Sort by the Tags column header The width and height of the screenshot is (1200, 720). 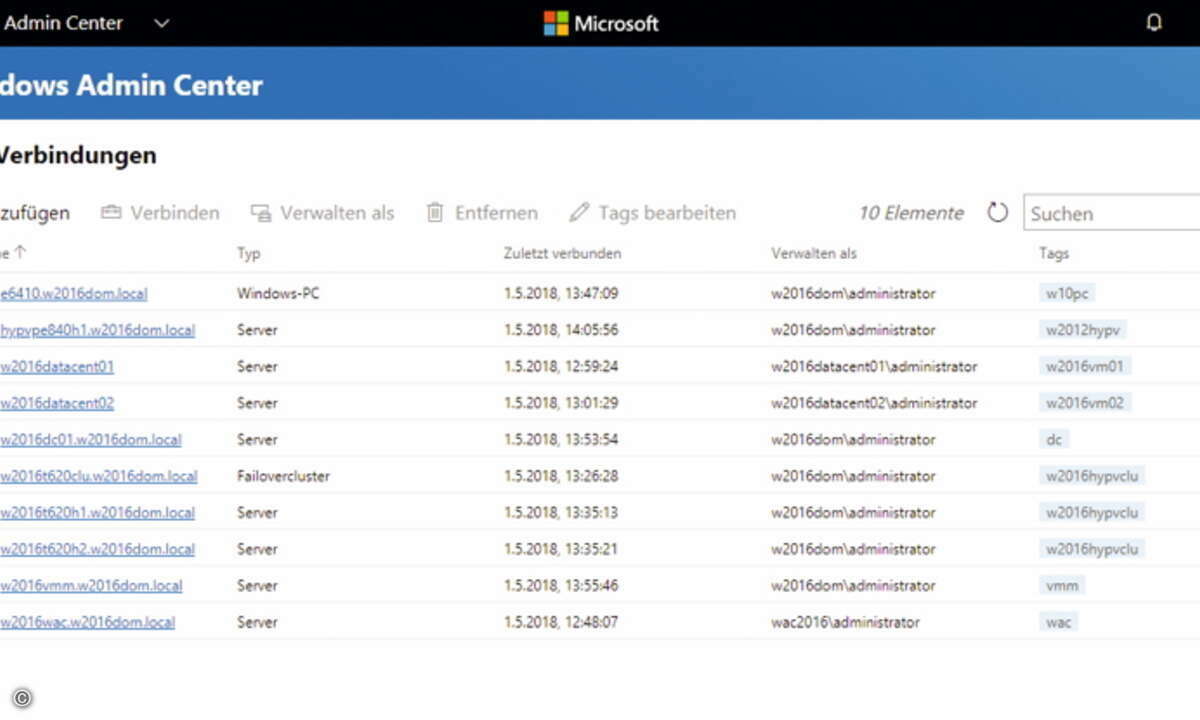(1054, 254)
